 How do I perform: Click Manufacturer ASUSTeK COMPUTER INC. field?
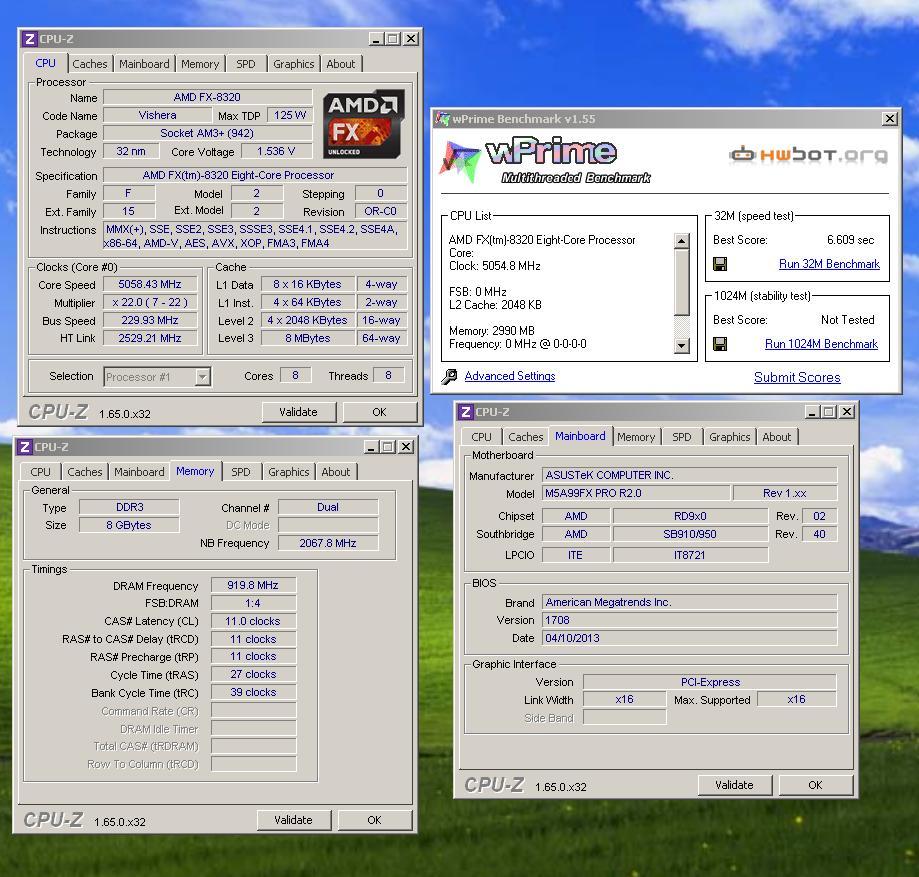click(x=690, y=475)
